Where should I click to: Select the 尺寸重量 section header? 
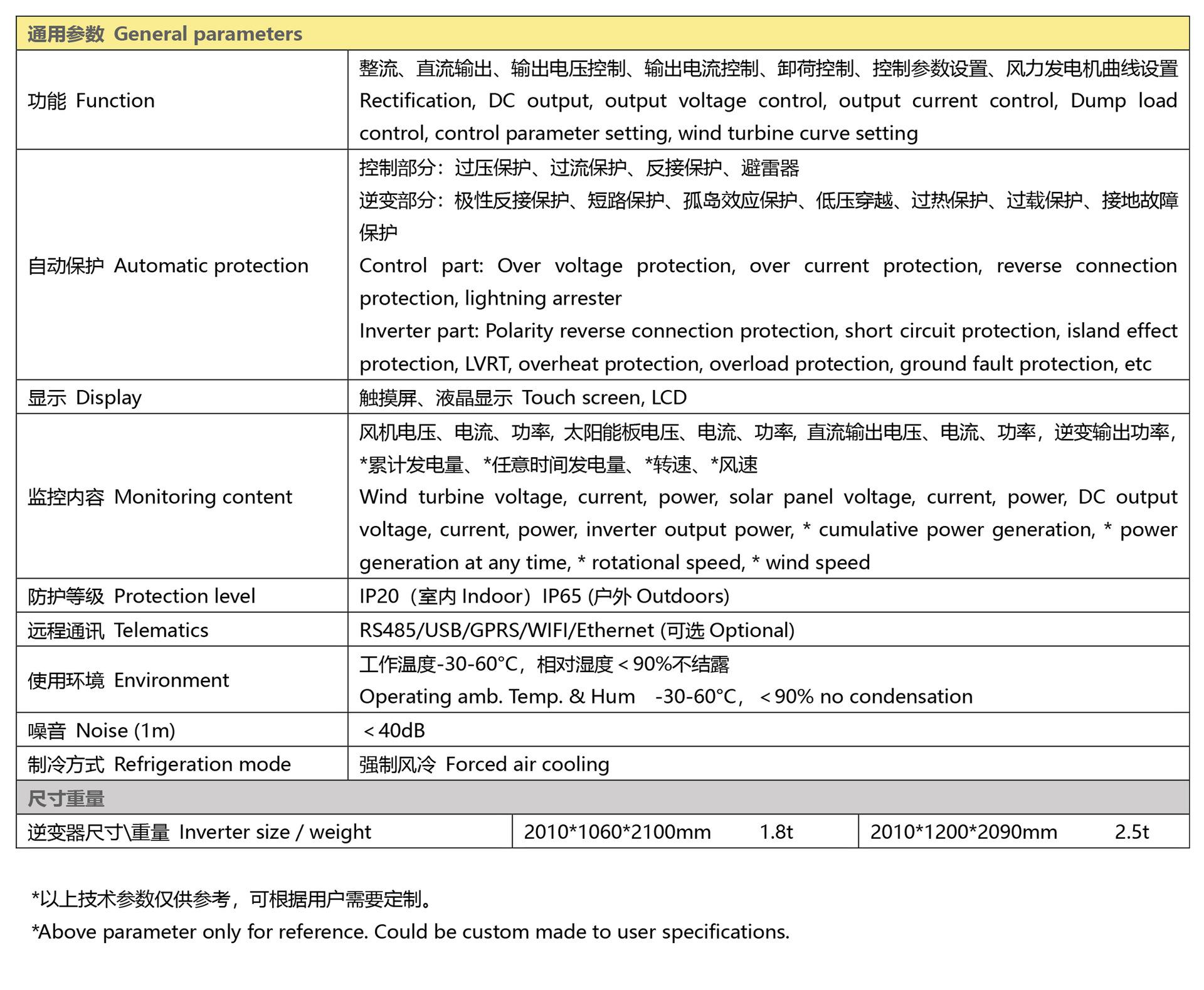coord(63,798)
